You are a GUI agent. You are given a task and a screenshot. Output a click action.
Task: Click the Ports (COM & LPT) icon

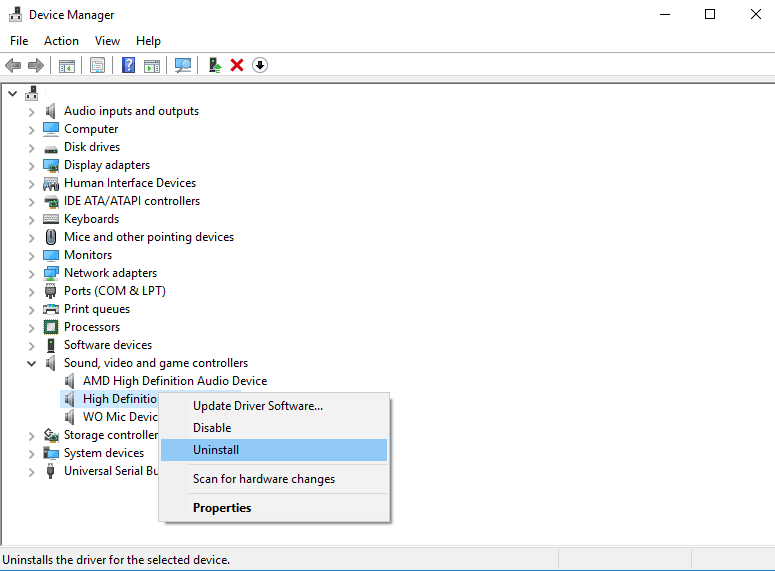coord(50,291)
